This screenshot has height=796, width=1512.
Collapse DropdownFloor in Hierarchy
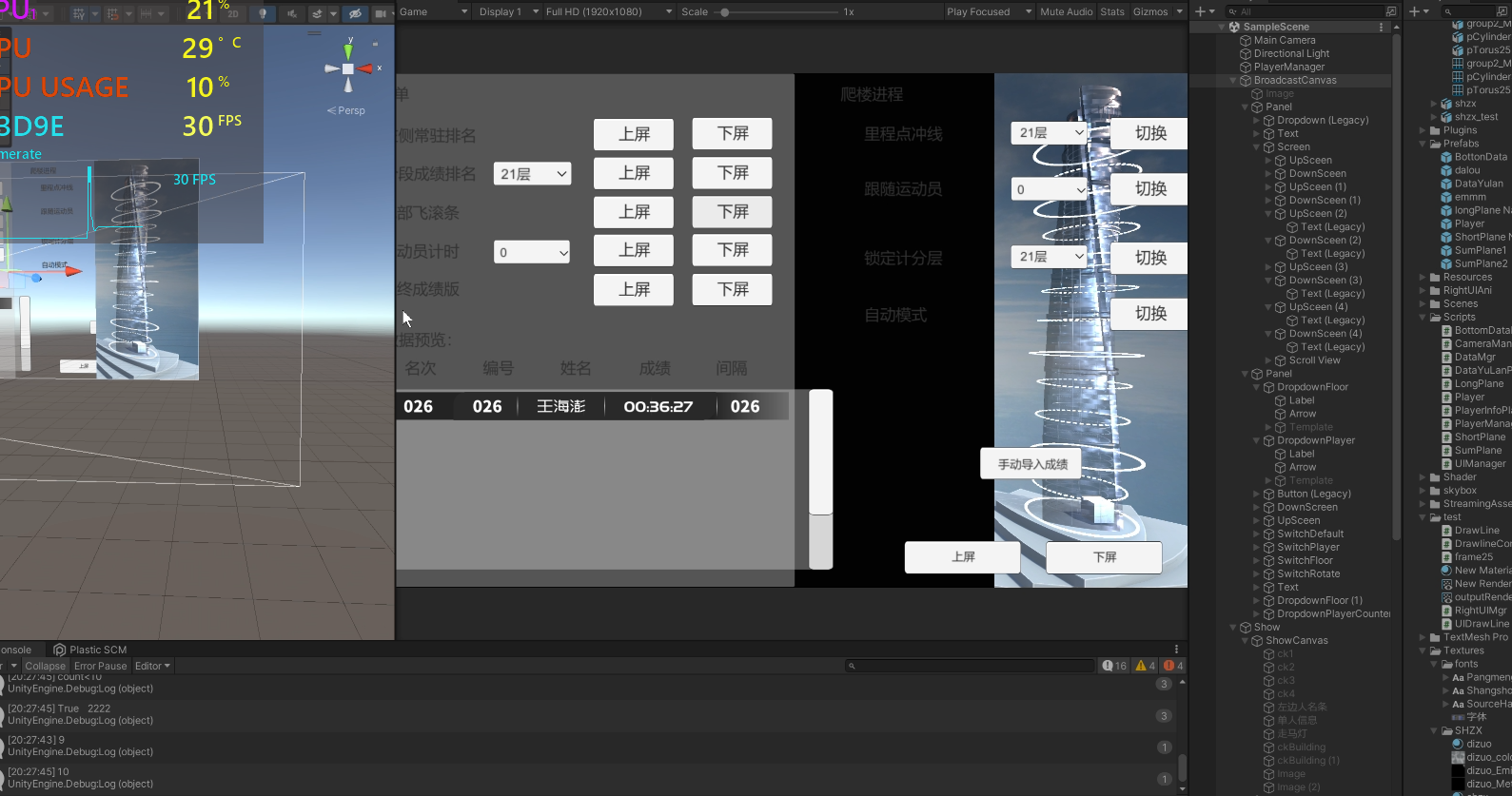click(1257, 387)
